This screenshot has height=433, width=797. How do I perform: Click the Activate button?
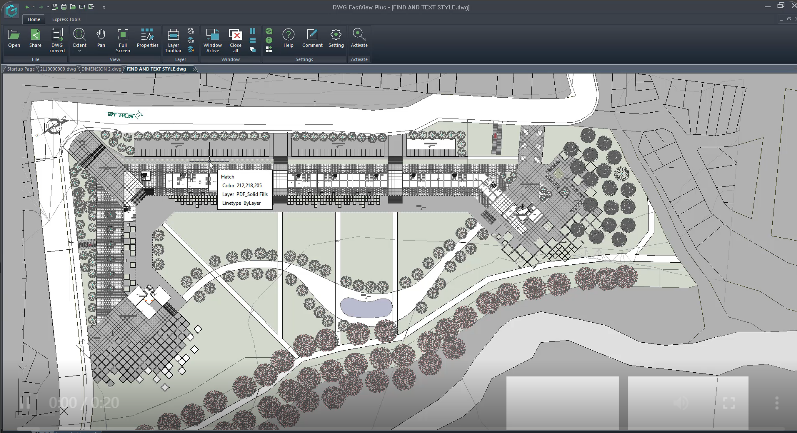(x=359, y=38)
